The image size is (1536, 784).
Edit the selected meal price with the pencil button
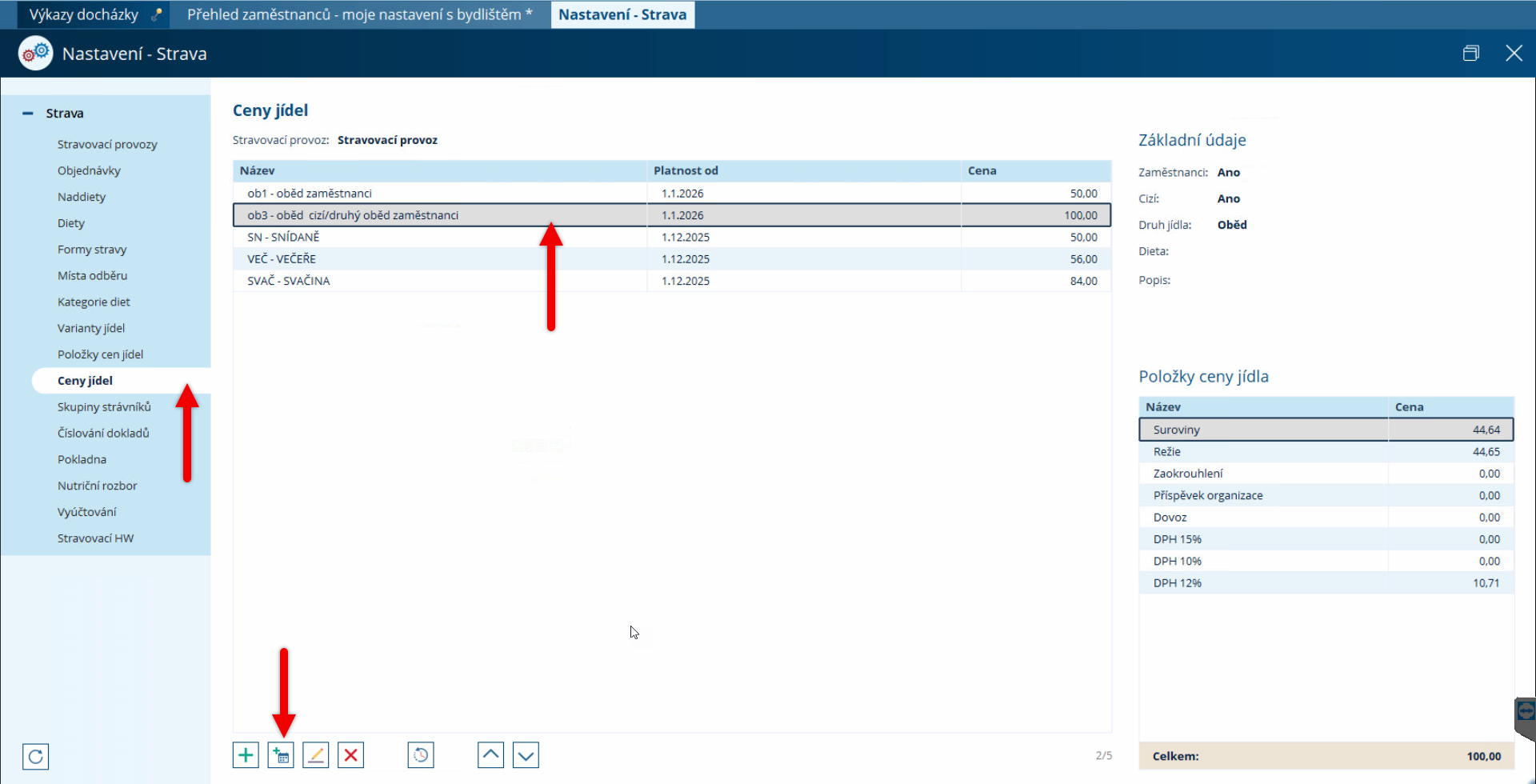pyautogui.click(x=316, y=754)
